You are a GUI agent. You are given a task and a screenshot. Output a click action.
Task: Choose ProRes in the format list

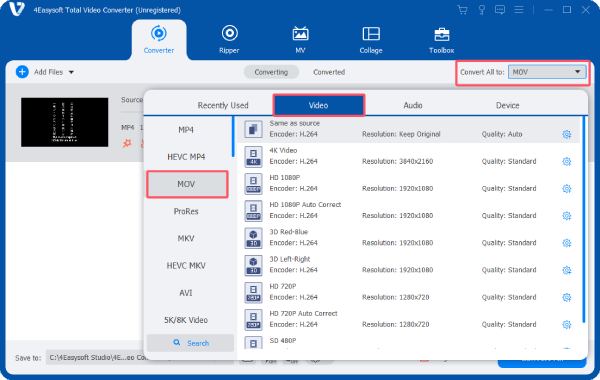pos(186,211)
